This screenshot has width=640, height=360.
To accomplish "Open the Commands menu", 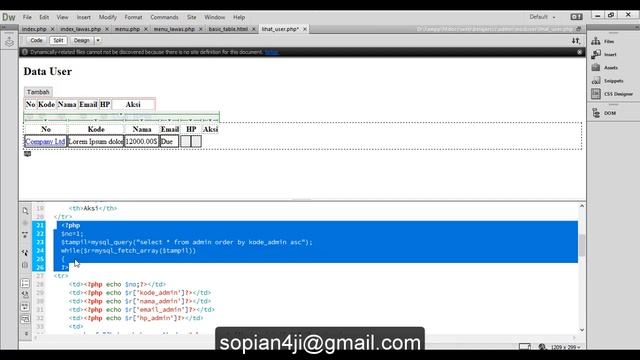I will pos(164,17).
